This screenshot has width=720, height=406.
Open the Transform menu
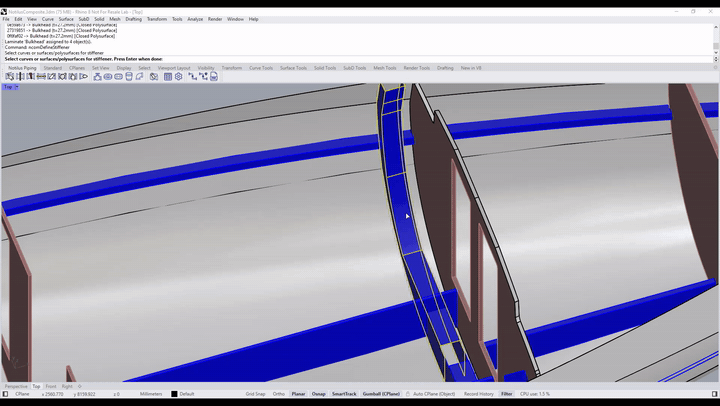click(x=157, y=19)
